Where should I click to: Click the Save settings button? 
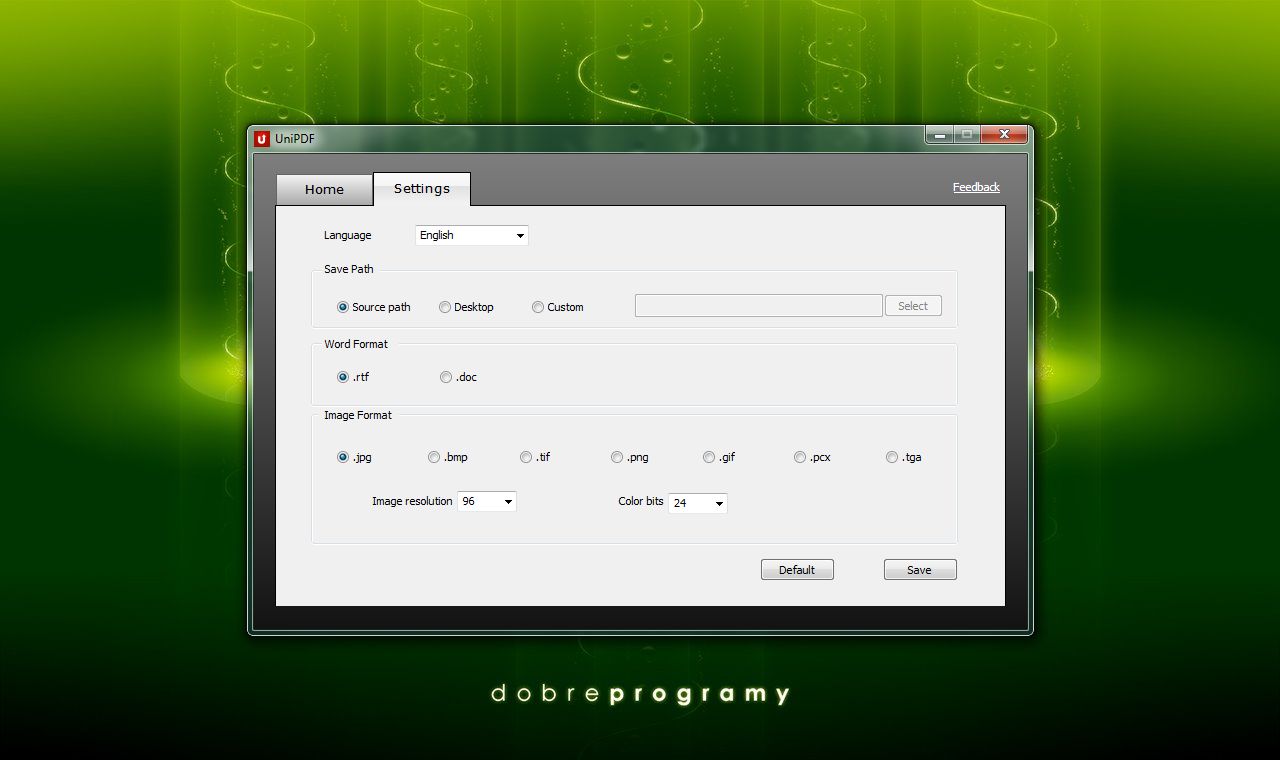(920, 570)
